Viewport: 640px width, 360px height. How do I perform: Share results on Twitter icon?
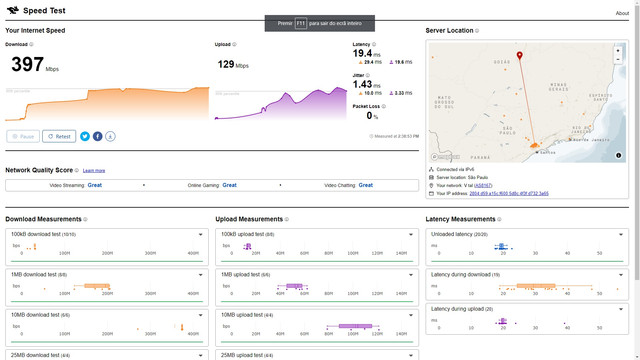tap(85, 136)
